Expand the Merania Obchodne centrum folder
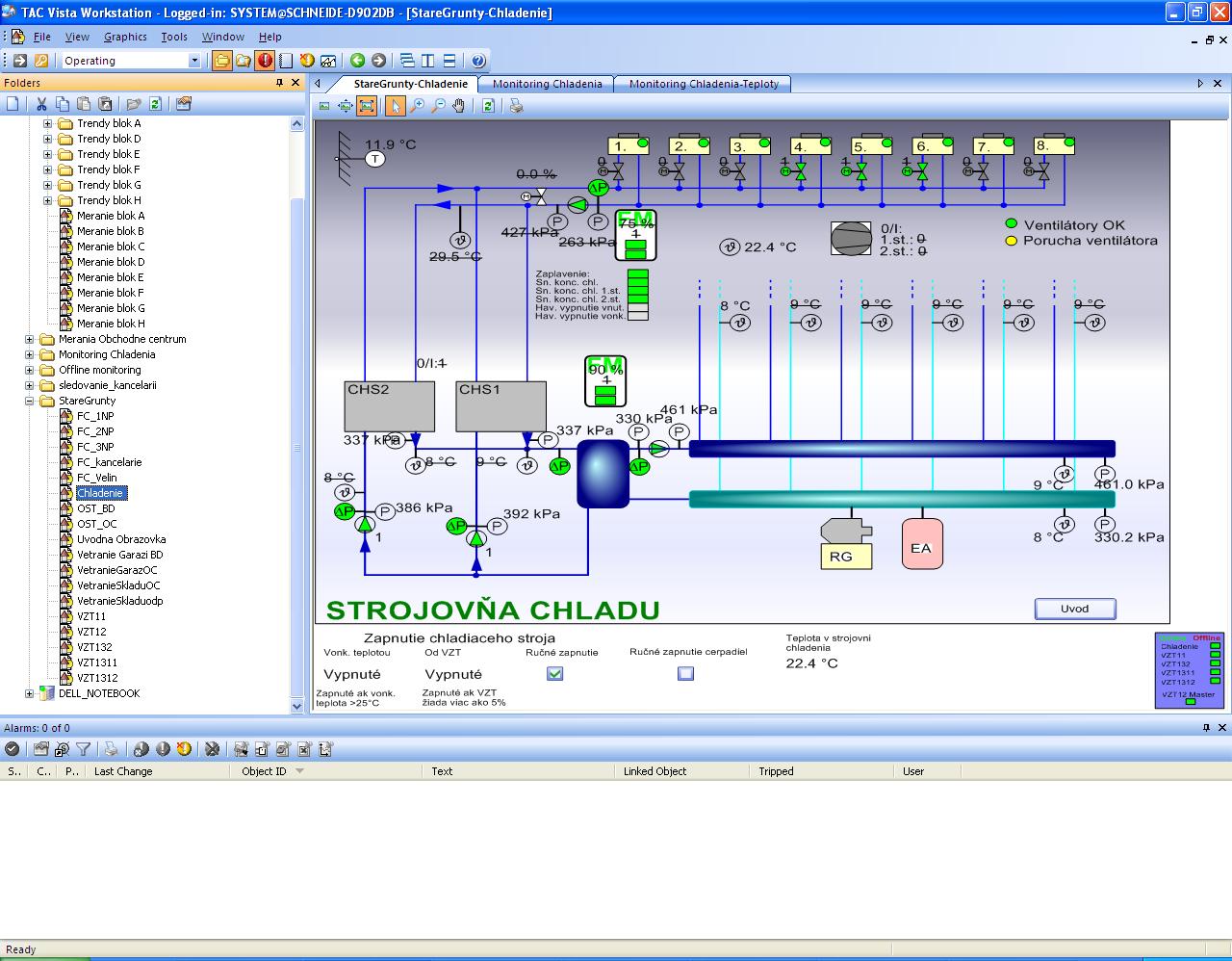Image resolution: width=1232 pixels, height=961 pixels. click(29, 339)
